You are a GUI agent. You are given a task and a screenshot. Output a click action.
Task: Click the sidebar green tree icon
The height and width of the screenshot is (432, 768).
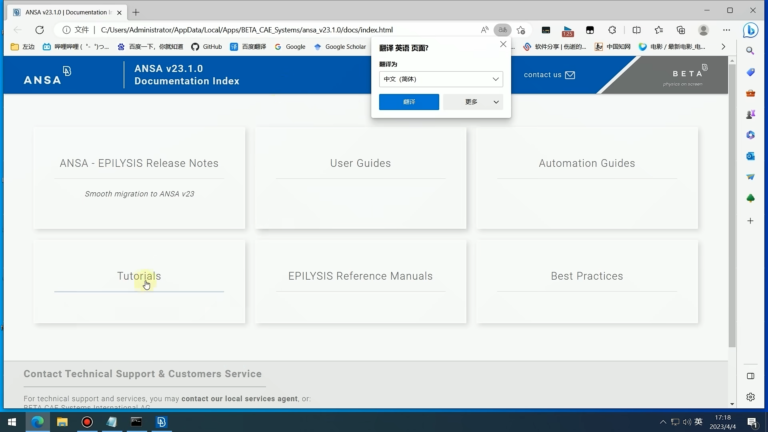coord(750,198)
